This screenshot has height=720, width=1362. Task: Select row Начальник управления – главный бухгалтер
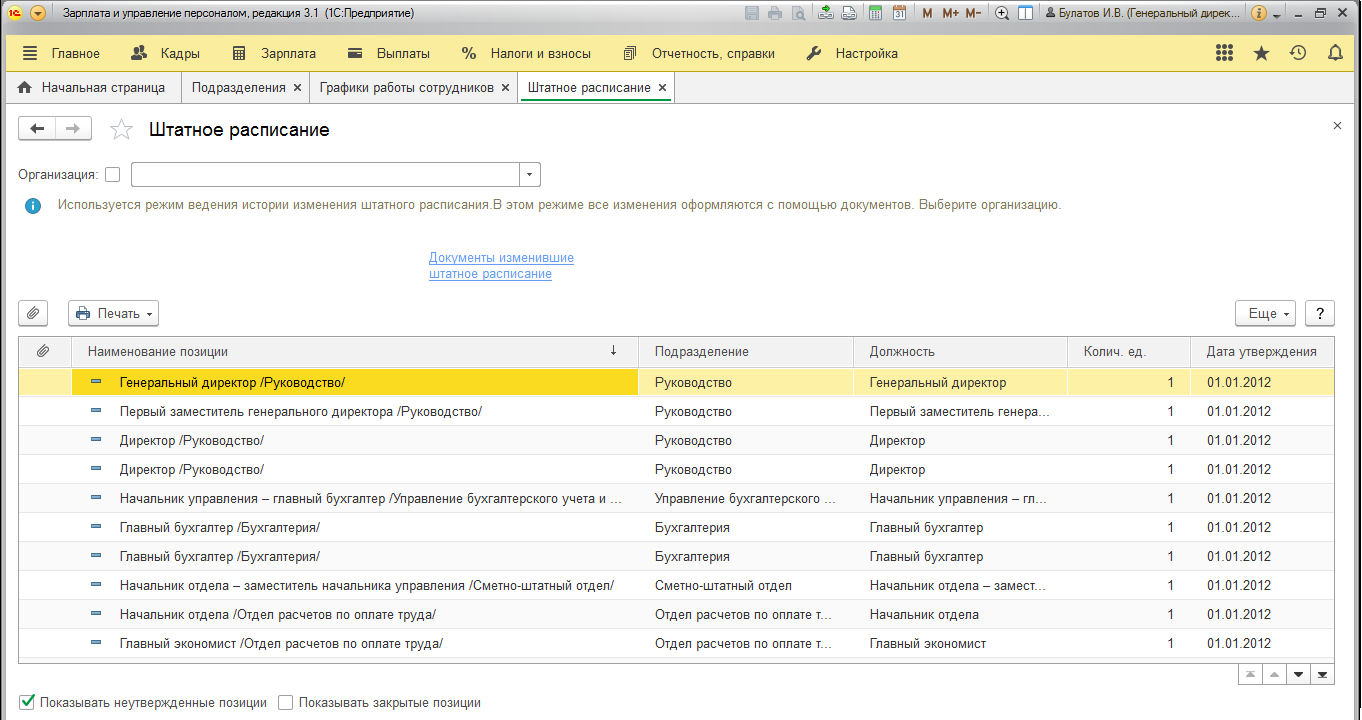(x=676, y=498)
